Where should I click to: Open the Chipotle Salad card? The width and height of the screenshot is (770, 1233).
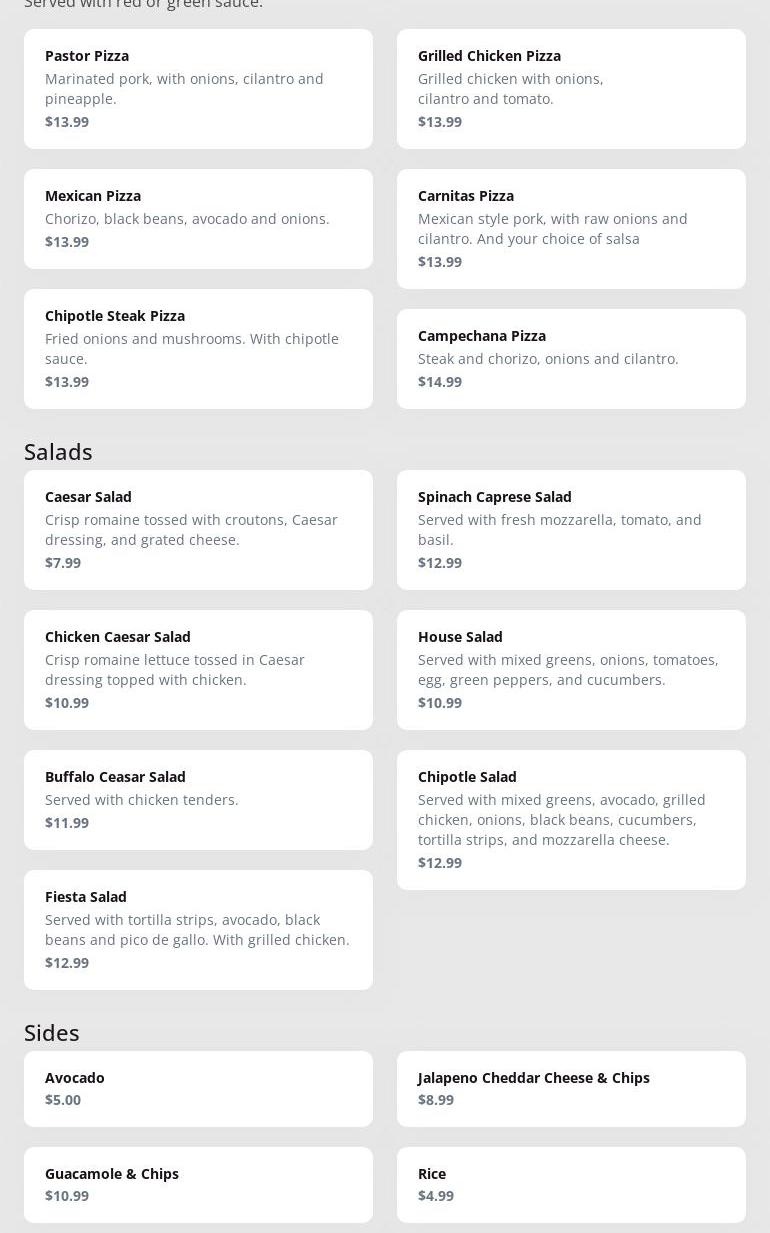[x=571, y=820]
